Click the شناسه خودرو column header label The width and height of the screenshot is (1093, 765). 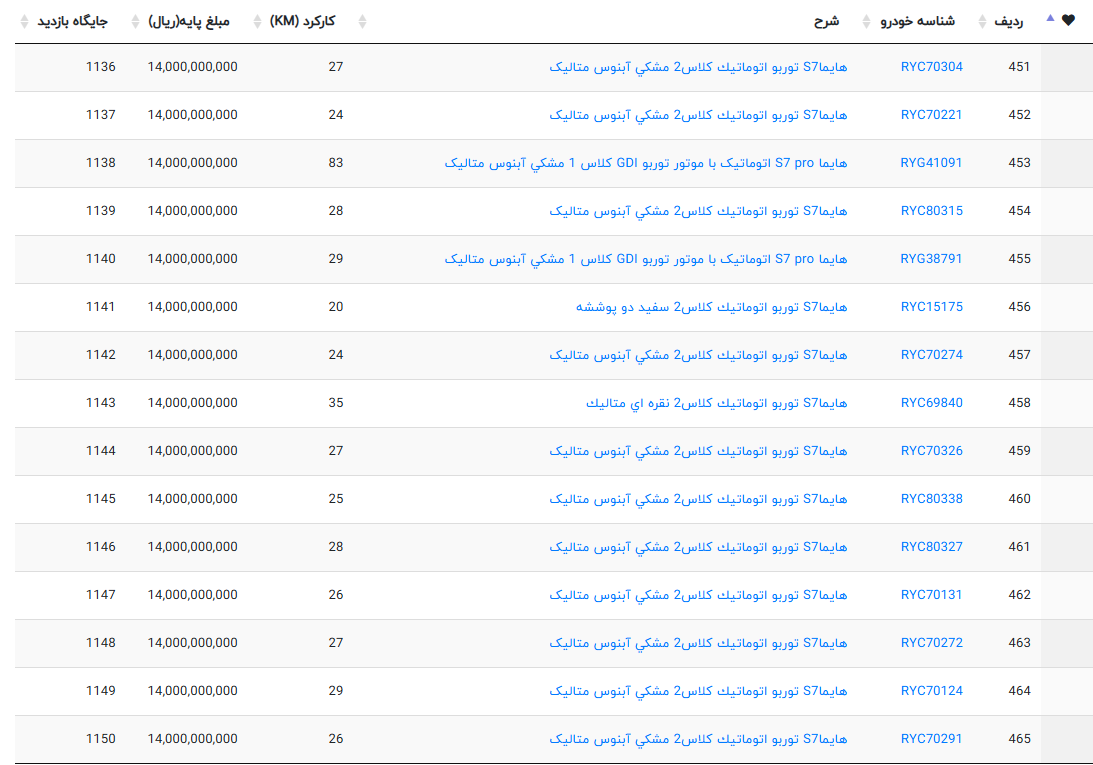tap(917, 22)
